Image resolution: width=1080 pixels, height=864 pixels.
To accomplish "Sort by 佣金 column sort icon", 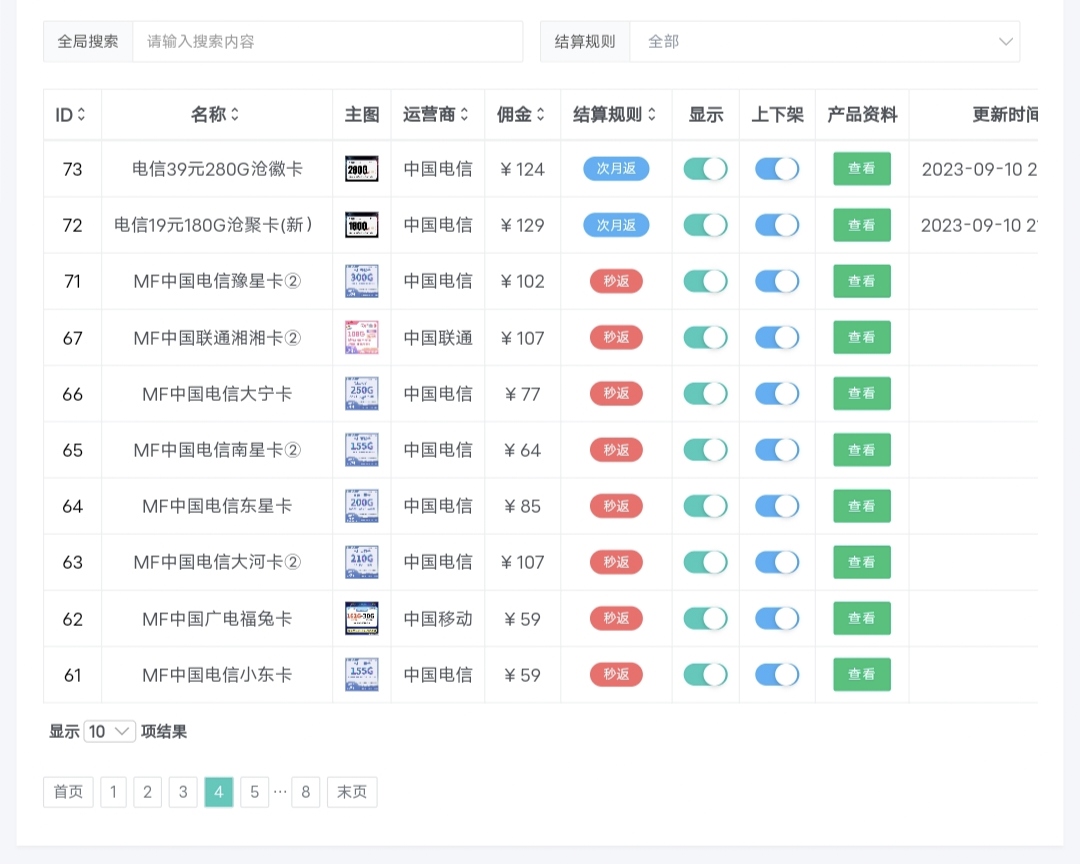I will [x=541, y=115].
